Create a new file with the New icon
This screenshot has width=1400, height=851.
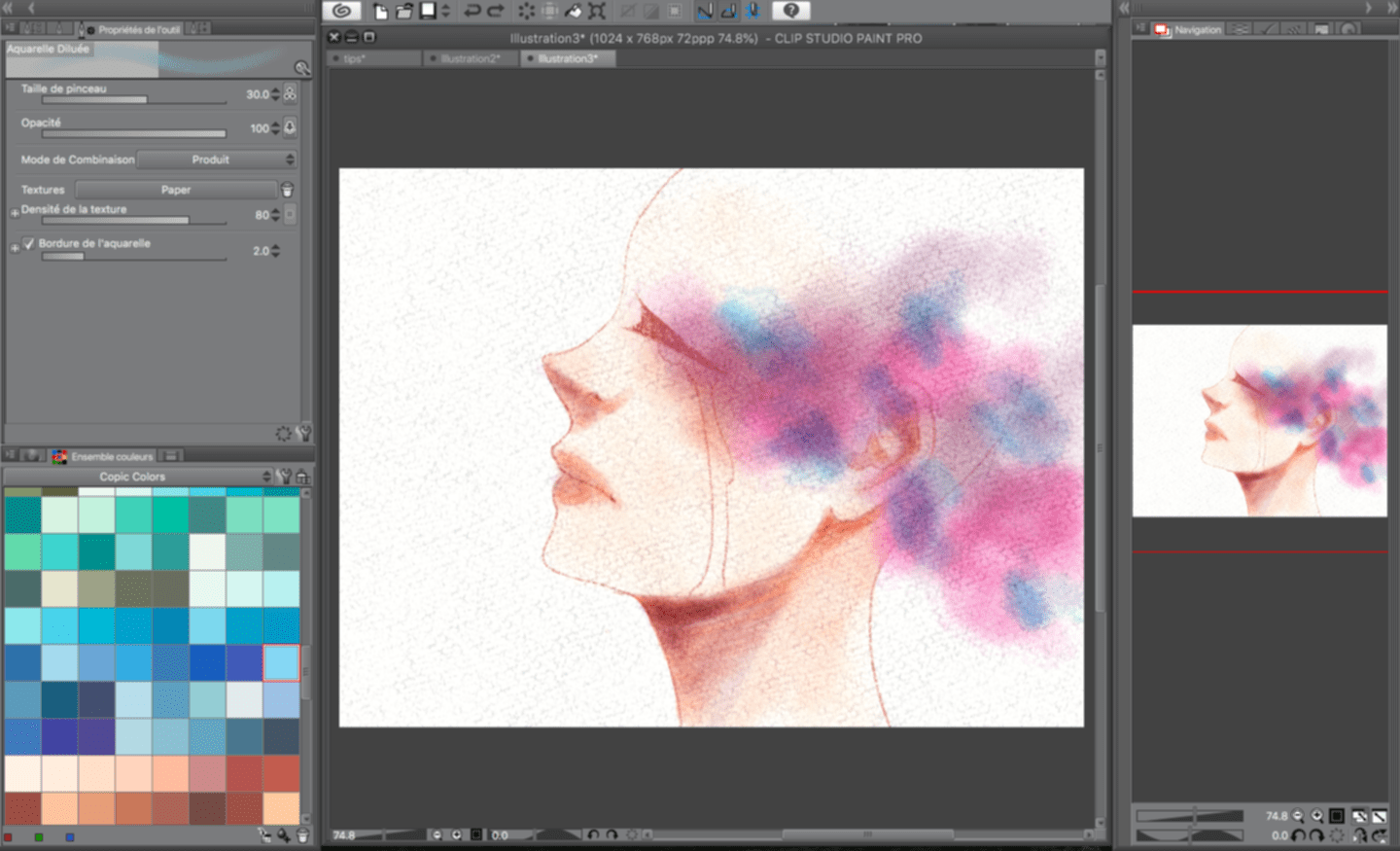[x=380, y=12]
